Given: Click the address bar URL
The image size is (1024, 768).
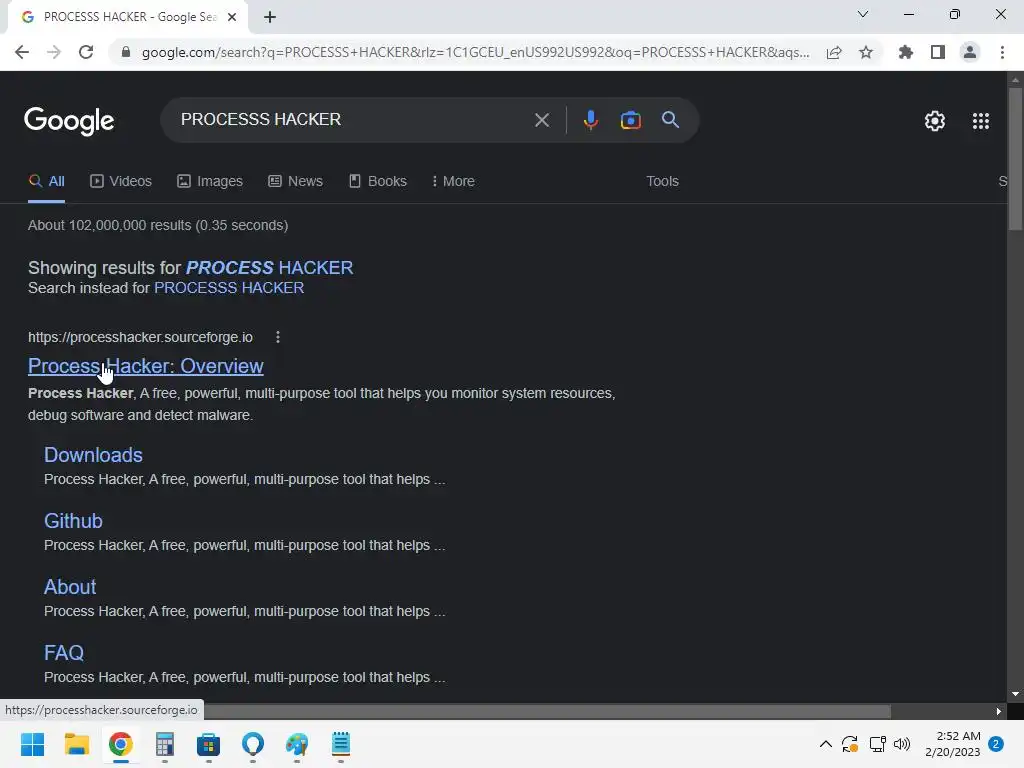Looking at the screenshot, I should point(475,52).
